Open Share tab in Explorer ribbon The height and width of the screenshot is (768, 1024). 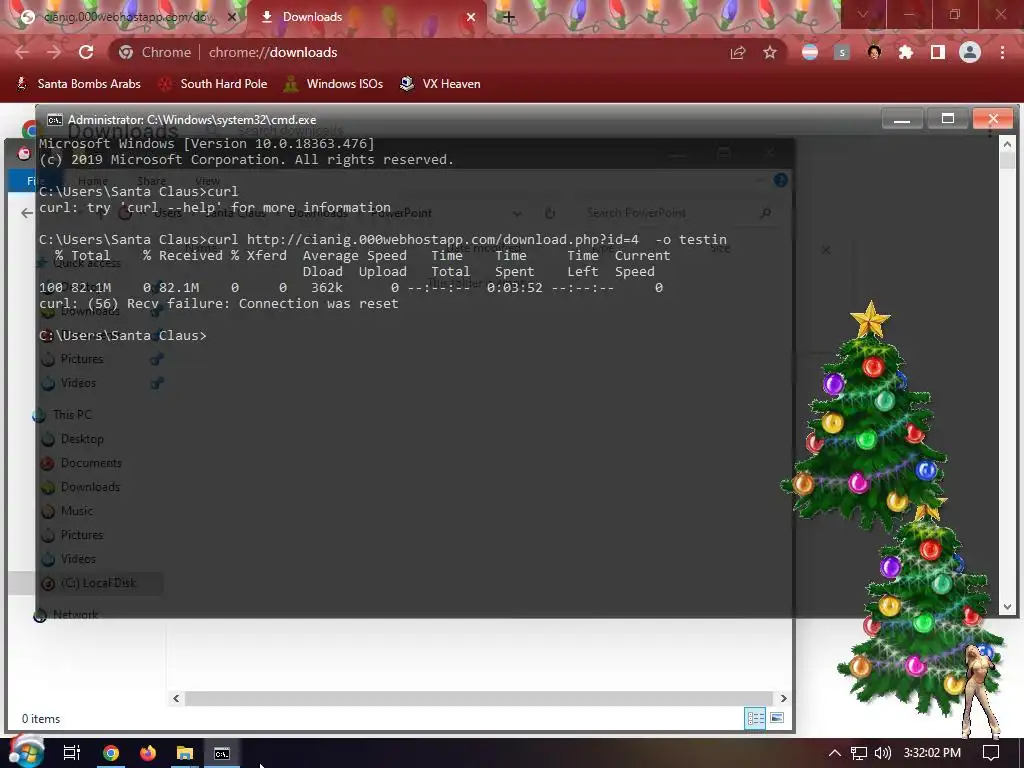pos(152,181)
